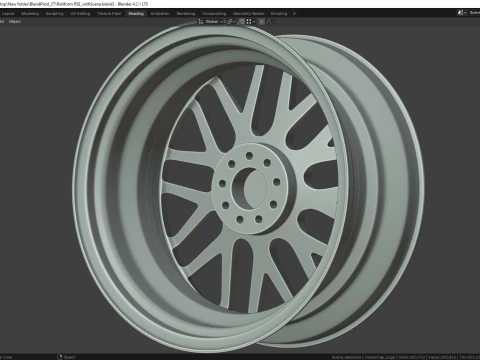Open the Animation workspace tab
This screenshot has height=360, width=480.
(160, 14)
